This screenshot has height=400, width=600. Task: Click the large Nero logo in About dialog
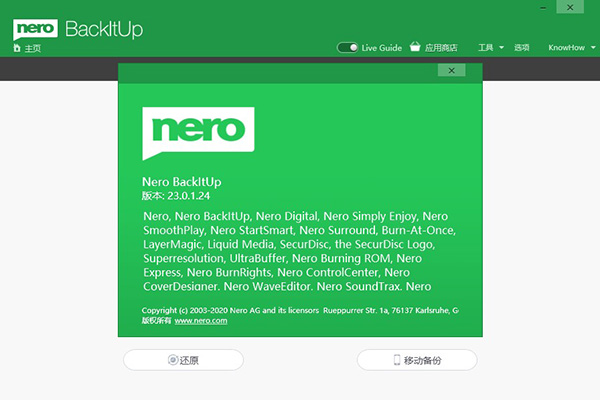click(x=198, y=133)
